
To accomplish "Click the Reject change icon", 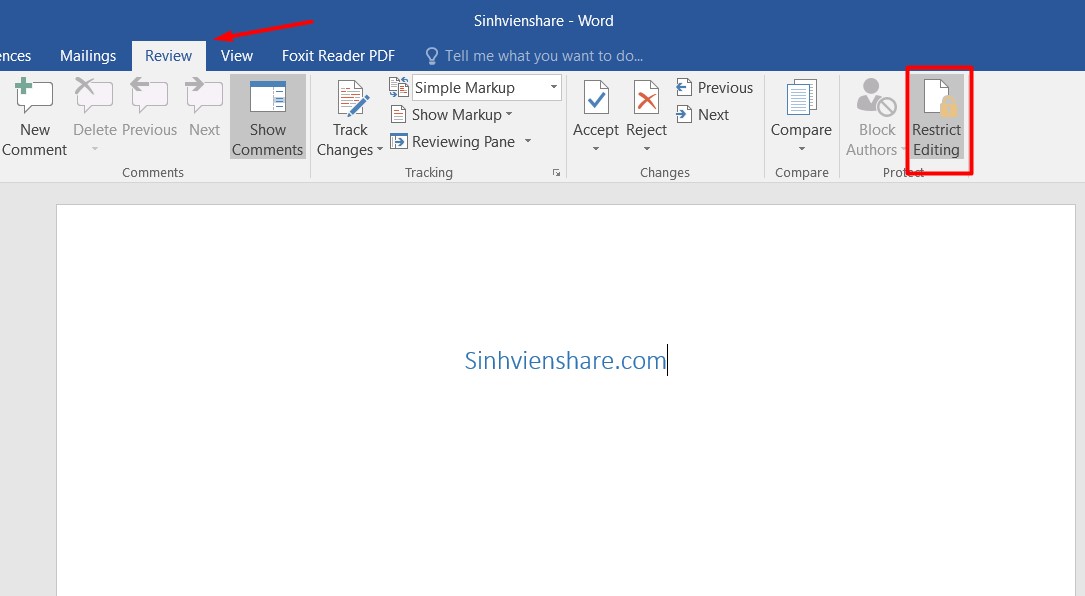I will click(646, 100).
